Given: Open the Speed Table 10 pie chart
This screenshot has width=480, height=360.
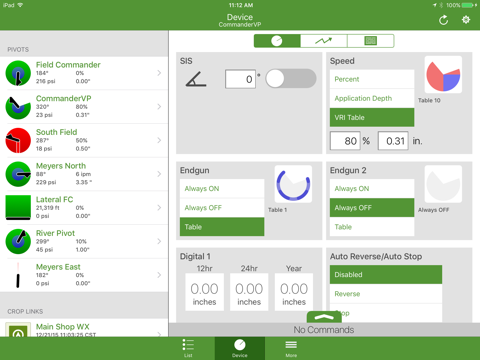Looking at the screenshot, I should [x=443, y=75].
